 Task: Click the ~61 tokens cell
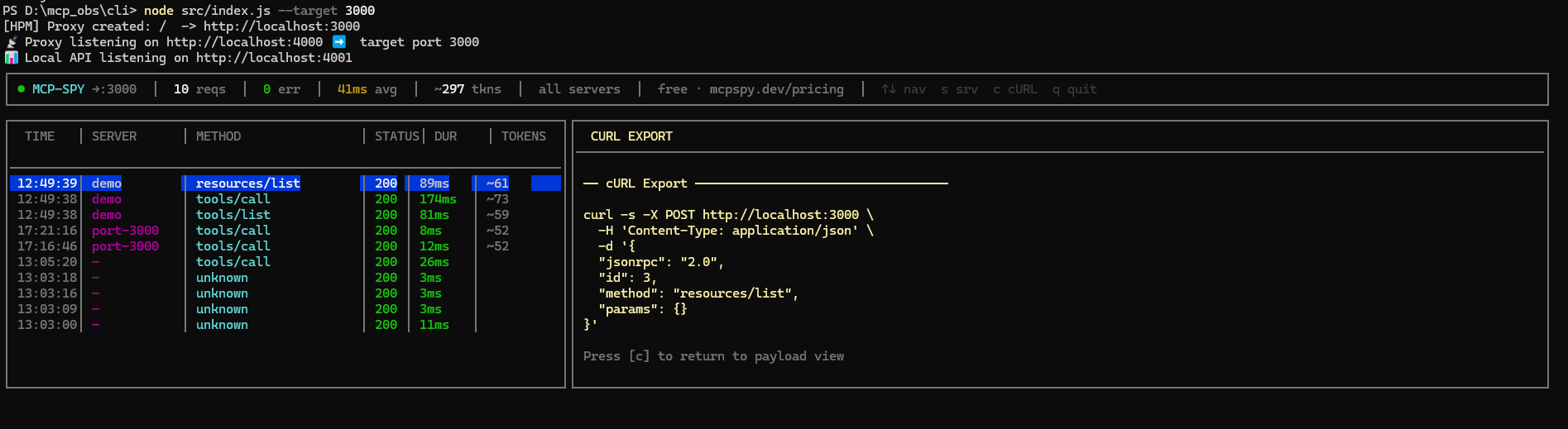click(497, 184)
